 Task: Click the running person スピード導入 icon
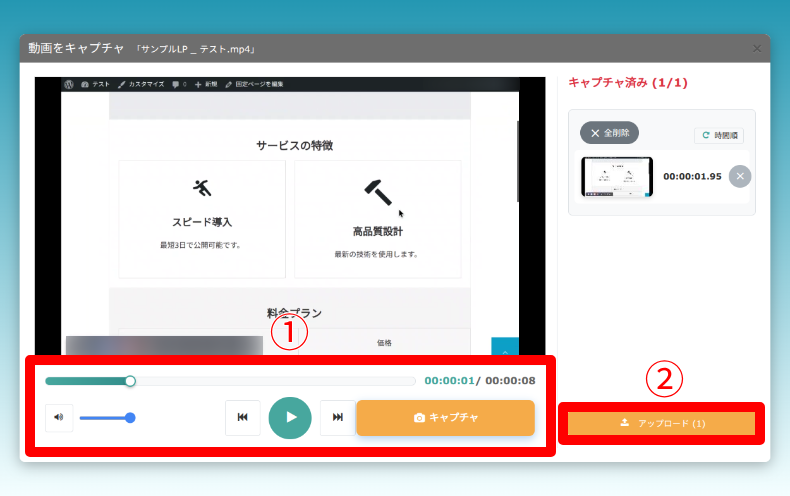point(202,188)
